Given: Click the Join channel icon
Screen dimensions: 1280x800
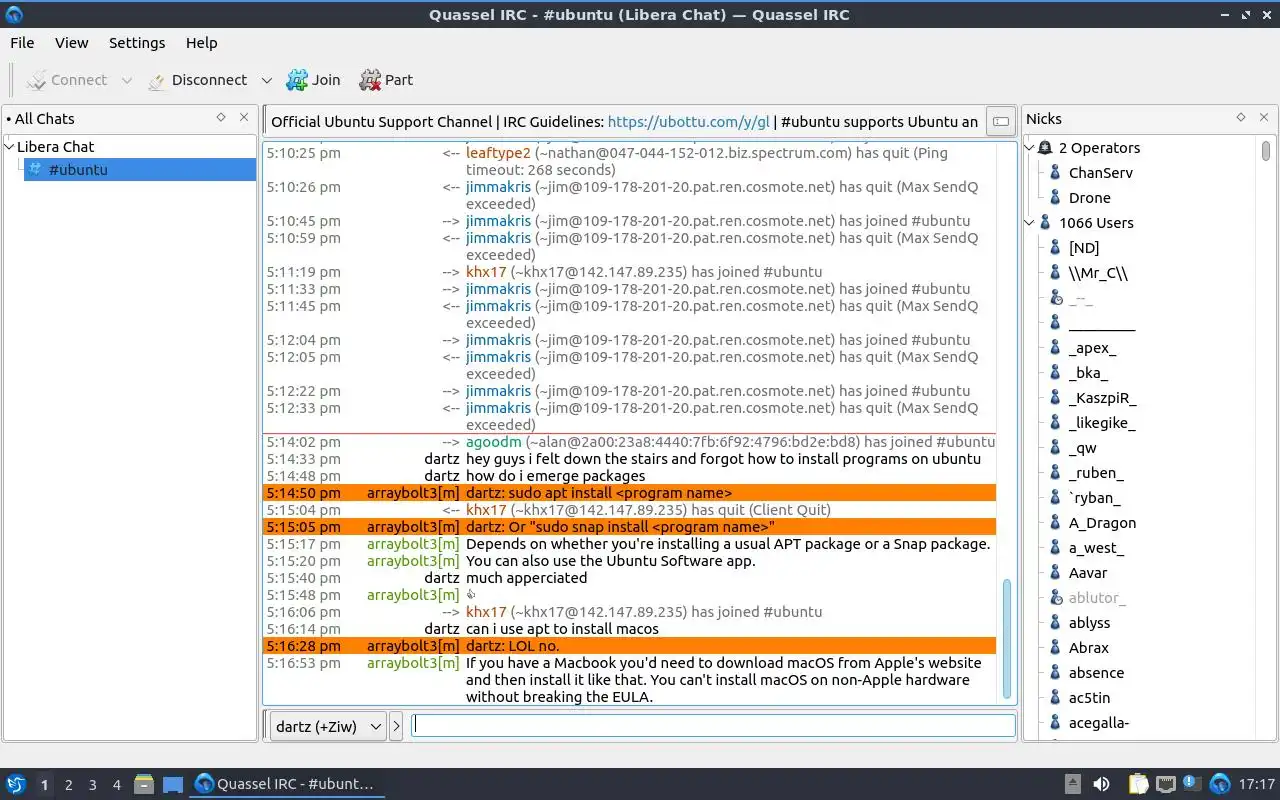Looking at the screenshot, I should (x=297, y=80).
